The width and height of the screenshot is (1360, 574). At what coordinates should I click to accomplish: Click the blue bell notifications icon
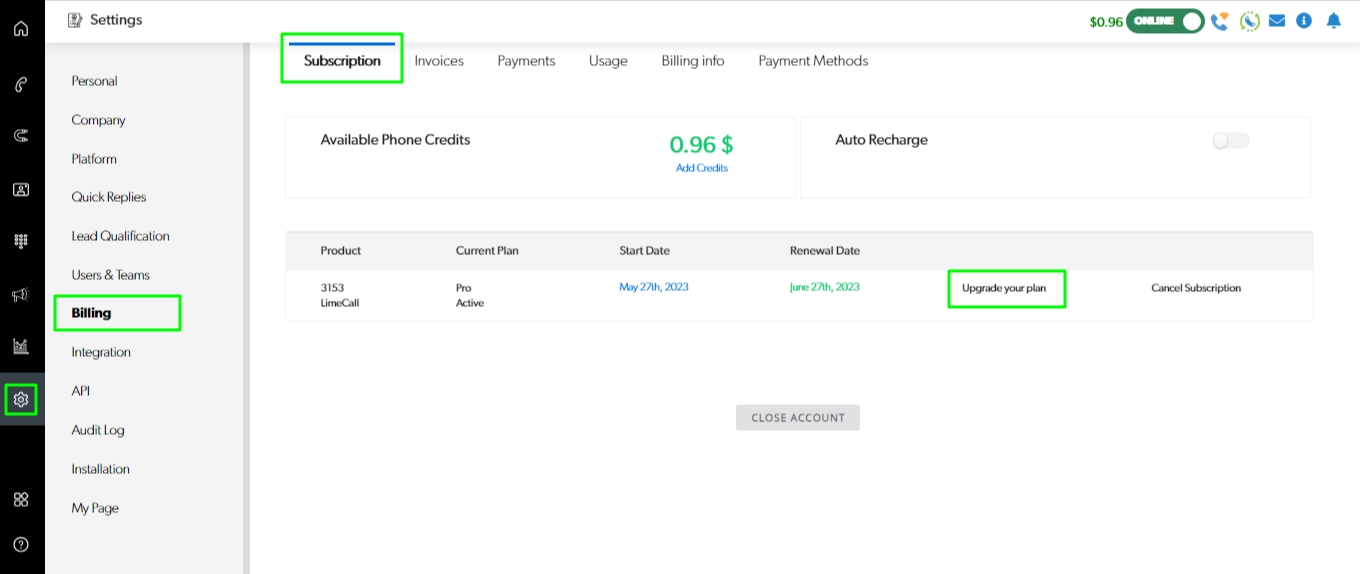[1333, 21]
